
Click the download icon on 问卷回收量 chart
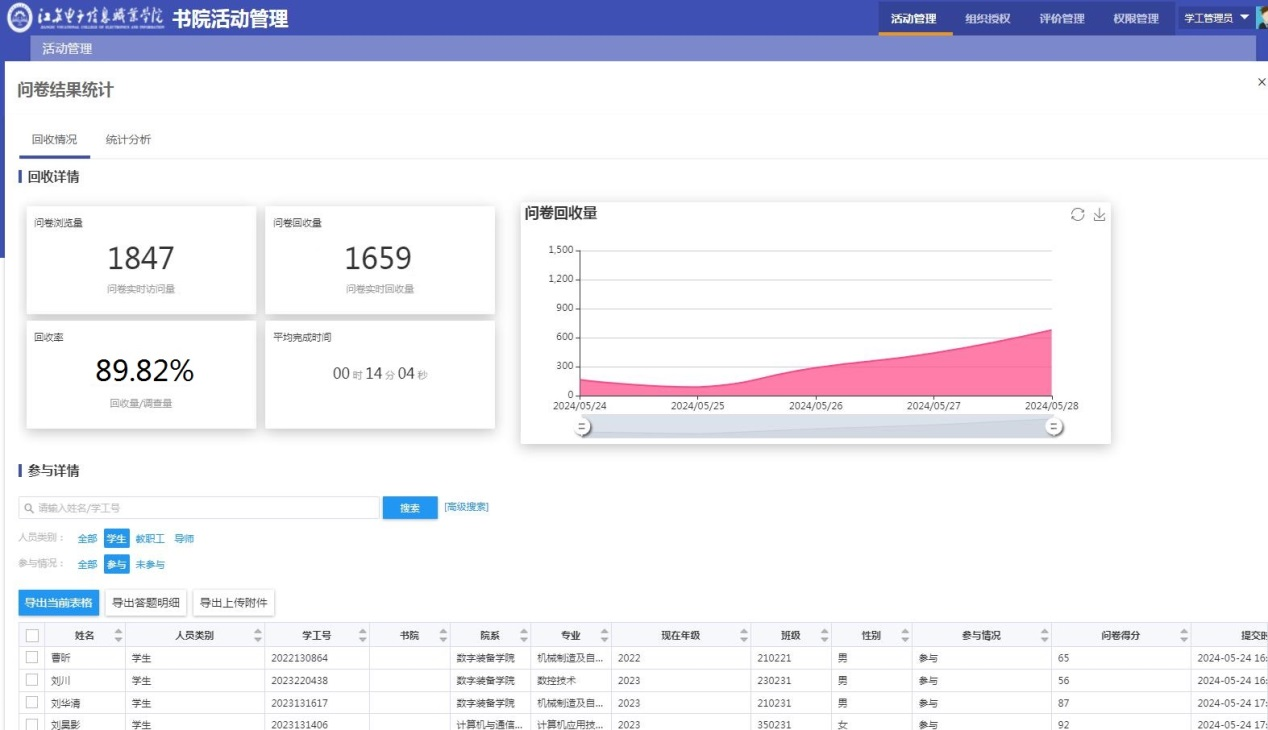coord(1099,214)
